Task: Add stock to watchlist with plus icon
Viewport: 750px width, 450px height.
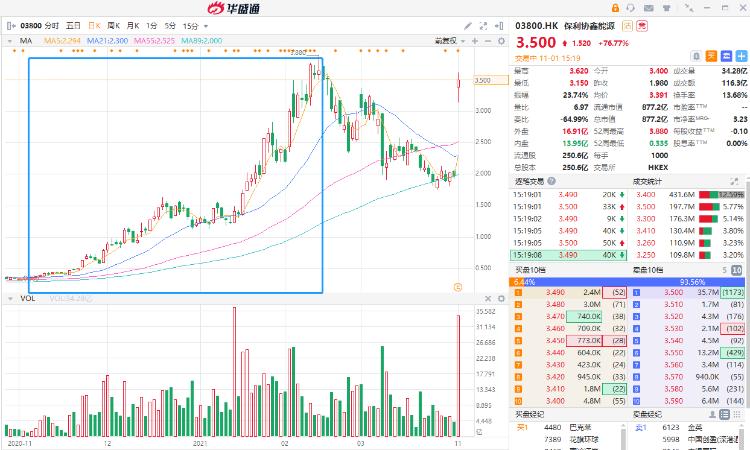Action: (x=741, y=56)
